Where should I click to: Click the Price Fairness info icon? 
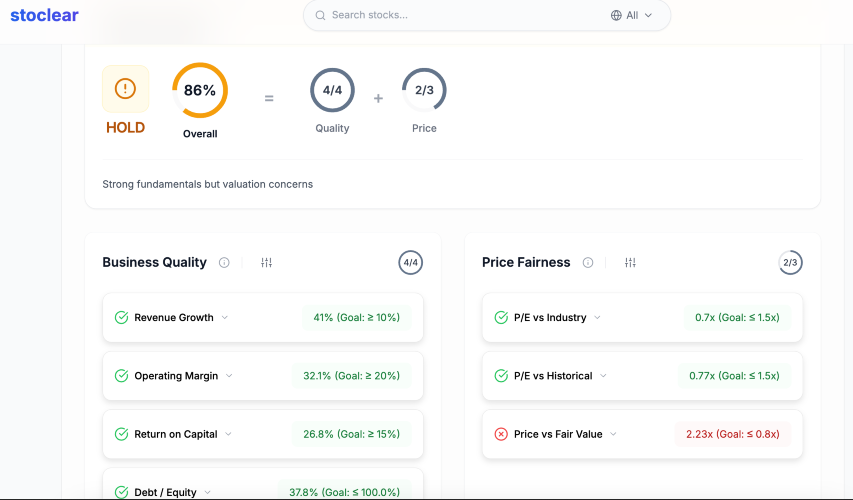click(588, 263)
